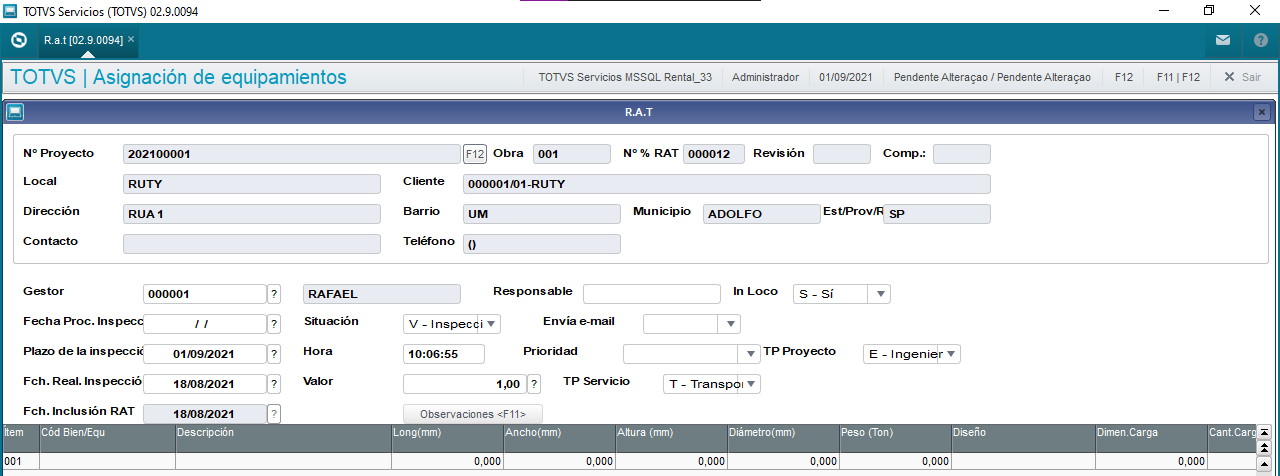
Task: Close the inner R.A.T window
Action: pyautogui.click(x=1262, y=112)
